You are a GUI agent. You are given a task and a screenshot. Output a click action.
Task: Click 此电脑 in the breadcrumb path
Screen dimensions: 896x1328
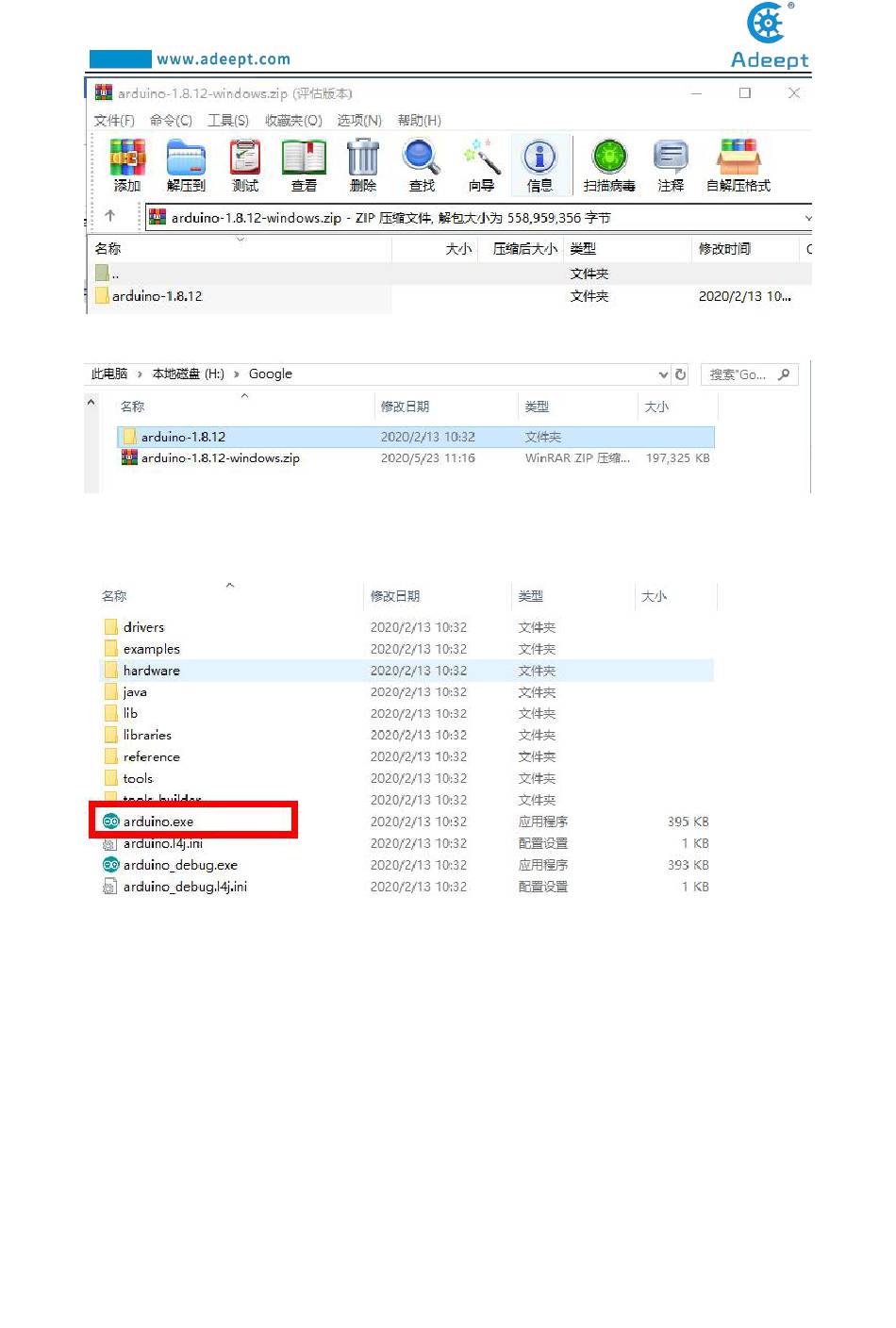109,374
